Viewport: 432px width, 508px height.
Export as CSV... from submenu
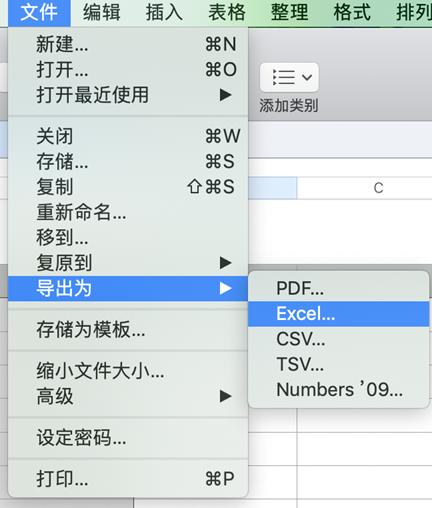coord(339,339)
